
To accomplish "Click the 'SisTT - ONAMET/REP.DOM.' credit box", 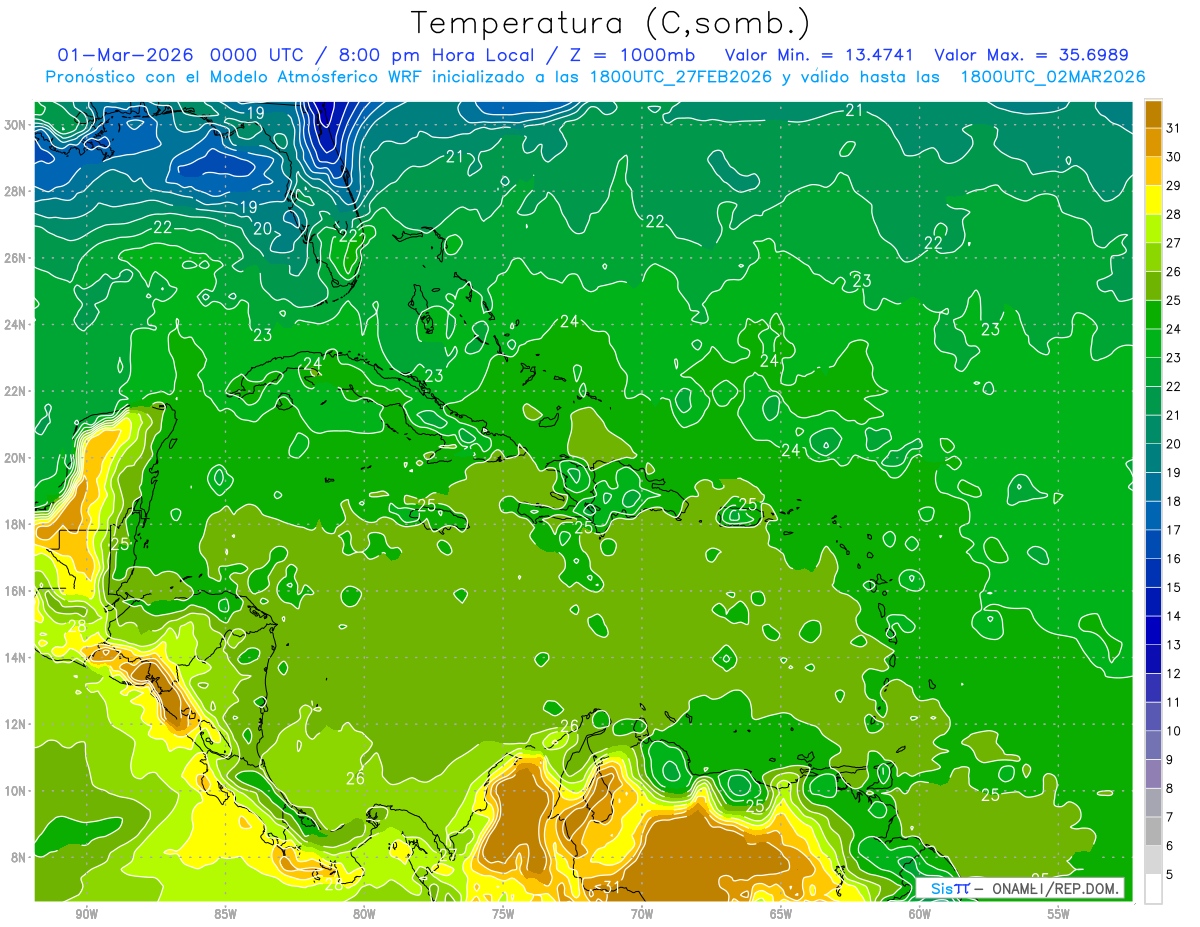I will [1021, 888].
